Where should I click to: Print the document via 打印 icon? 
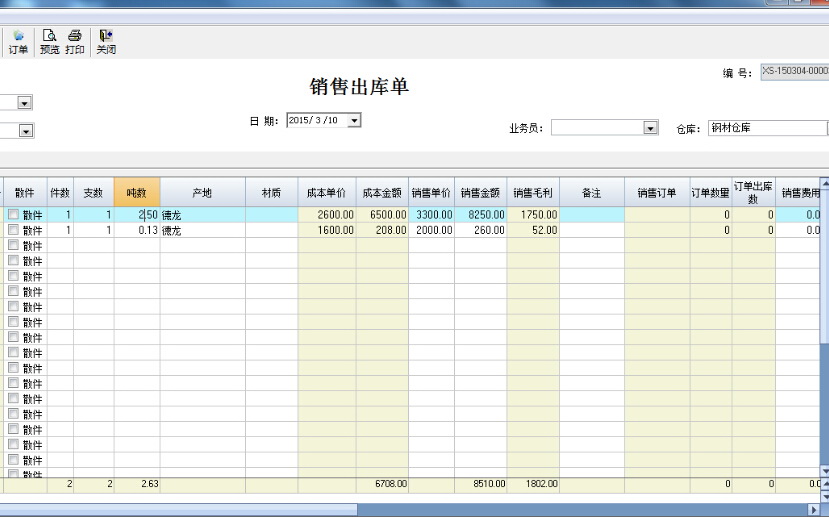(75, 42)
